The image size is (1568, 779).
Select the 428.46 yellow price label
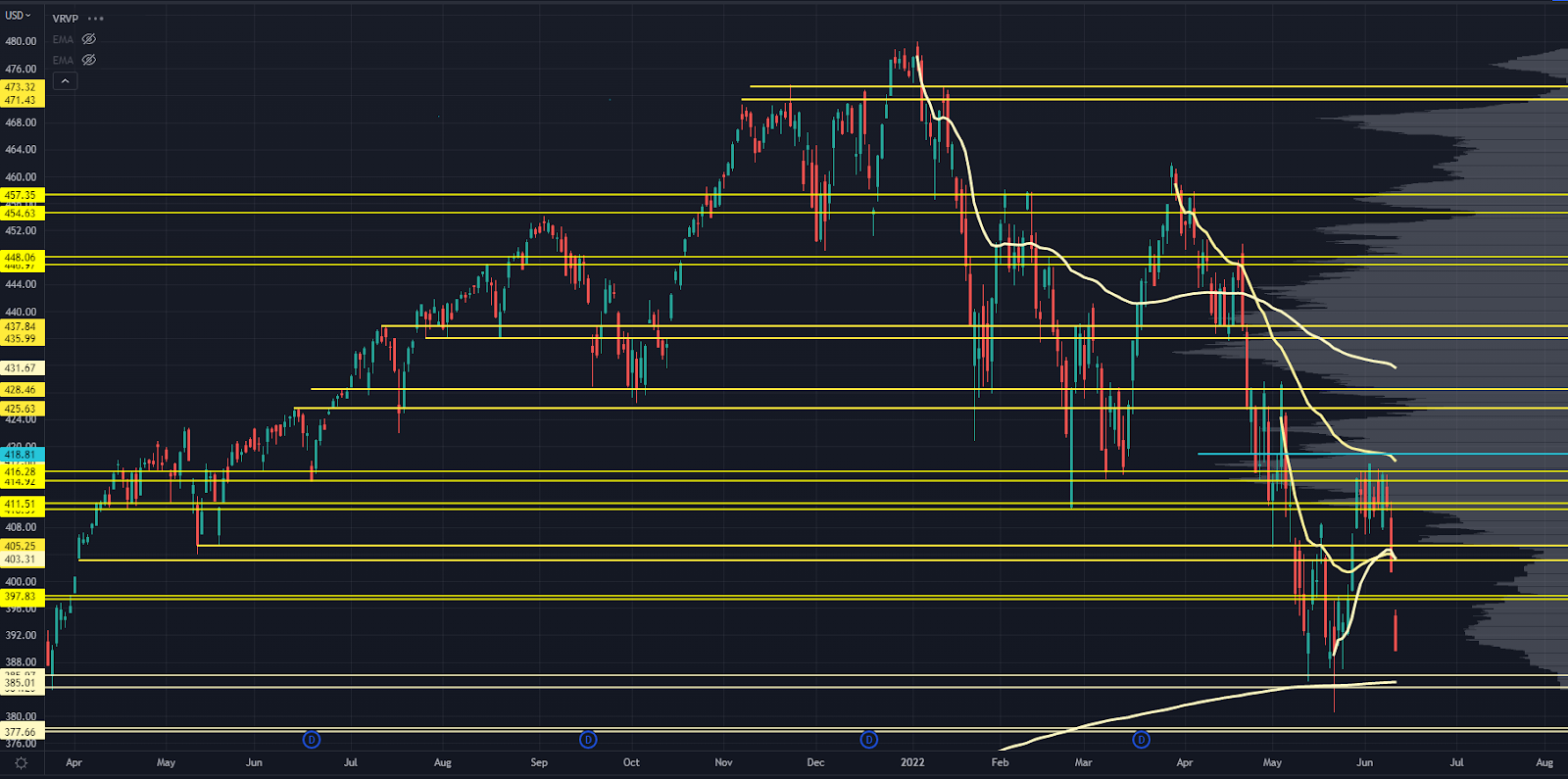point(21,390)
